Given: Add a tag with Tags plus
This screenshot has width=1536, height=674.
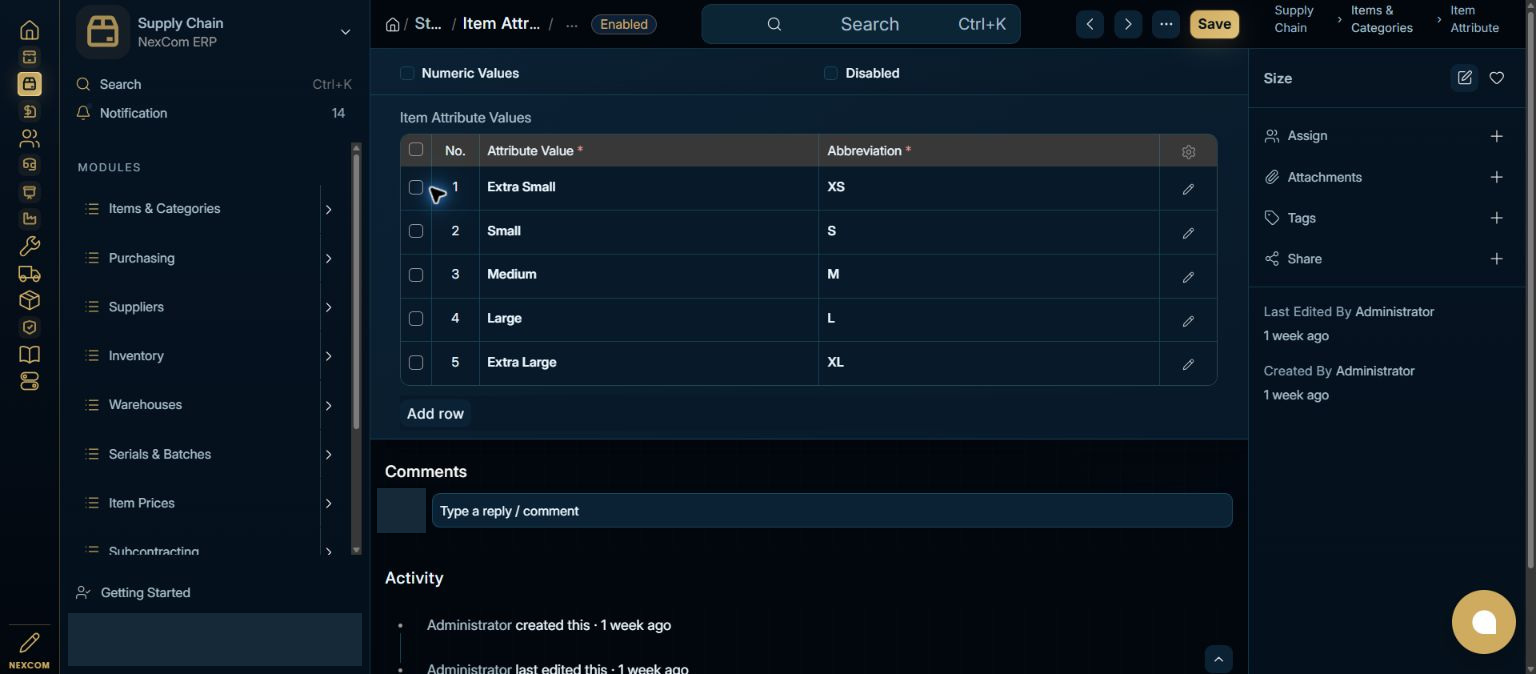Looking at the screenshot, I should tap(1496, 218).
